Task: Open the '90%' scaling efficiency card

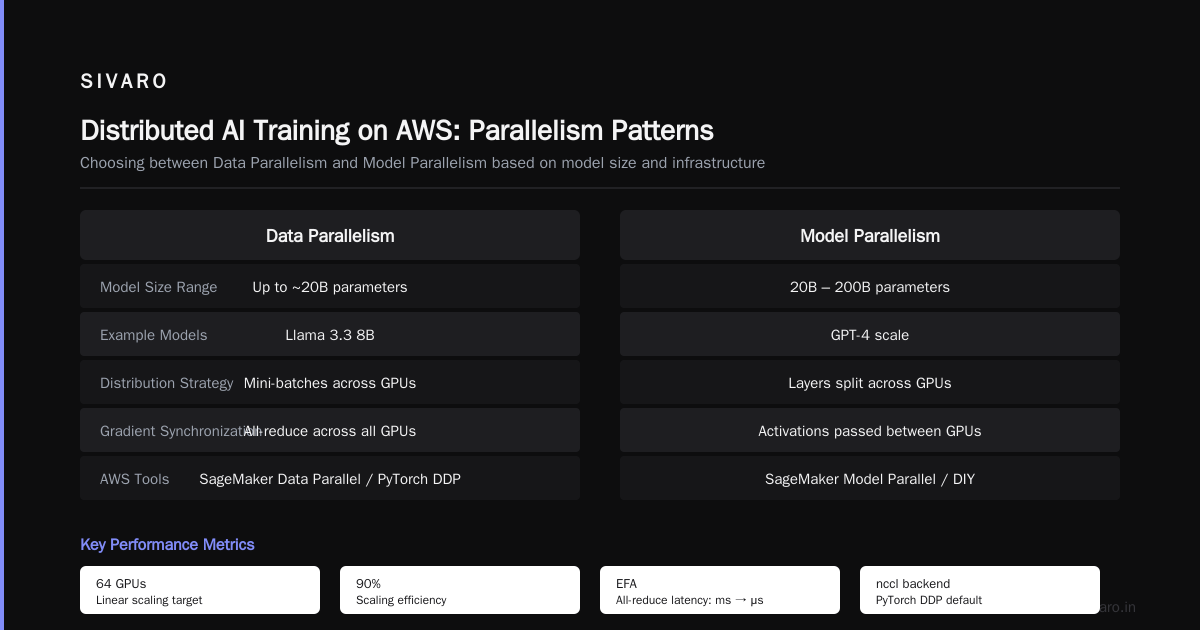Action: click(x=460, y=590)
